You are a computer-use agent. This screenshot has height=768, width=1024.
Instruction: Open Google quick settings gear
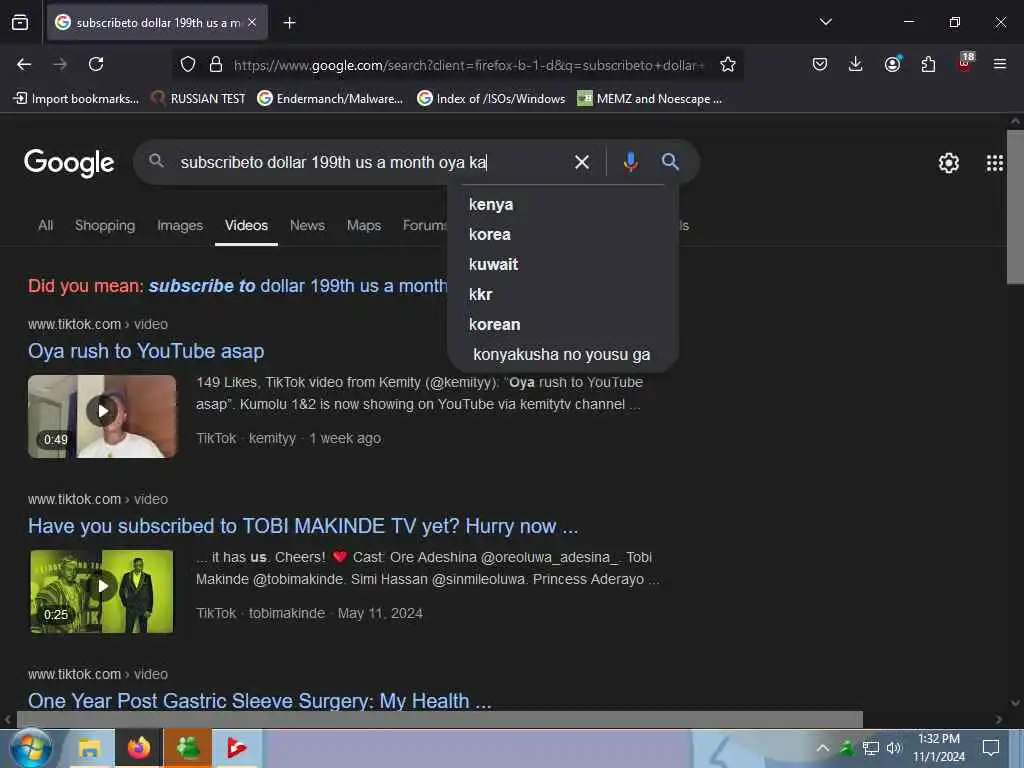[x=948, y=163]
